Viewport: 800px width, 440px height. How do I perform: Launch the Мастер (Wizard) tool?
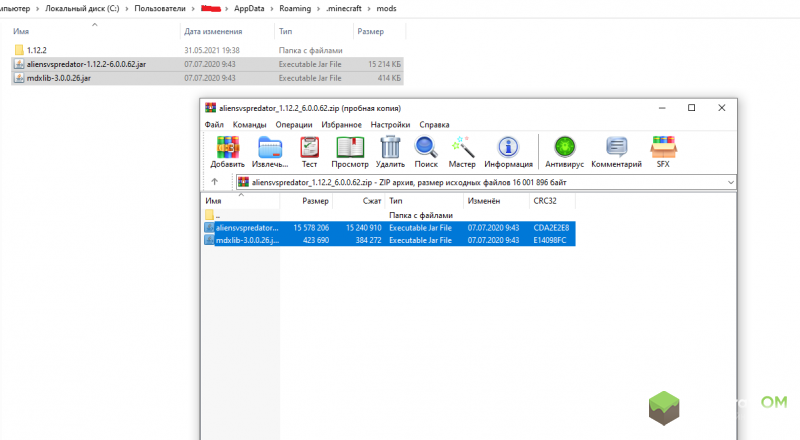[x=462, y=151]
